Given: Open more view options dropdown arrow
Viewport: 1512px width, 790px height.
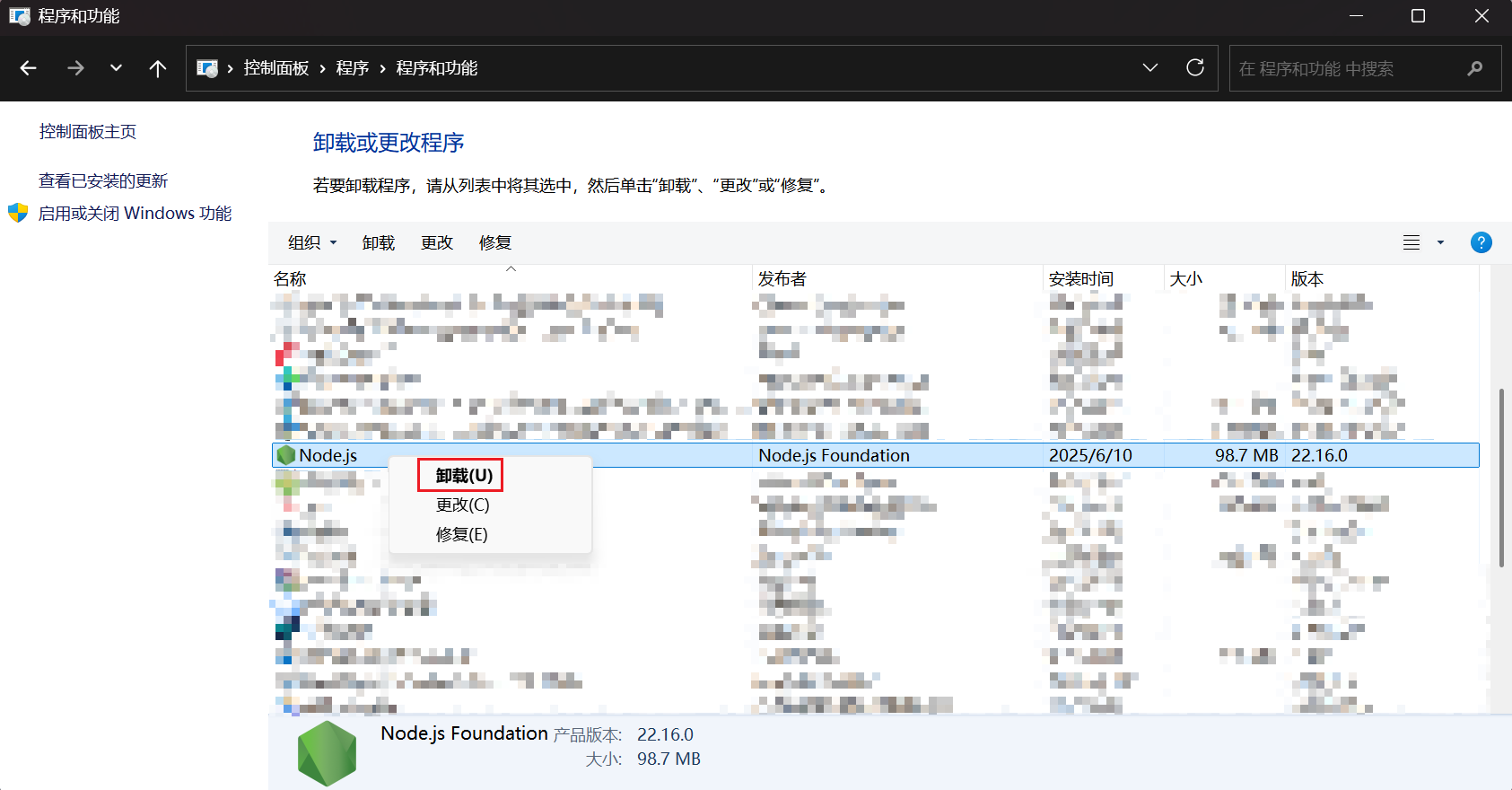Looking at the screenshot, I should 1441,242.
